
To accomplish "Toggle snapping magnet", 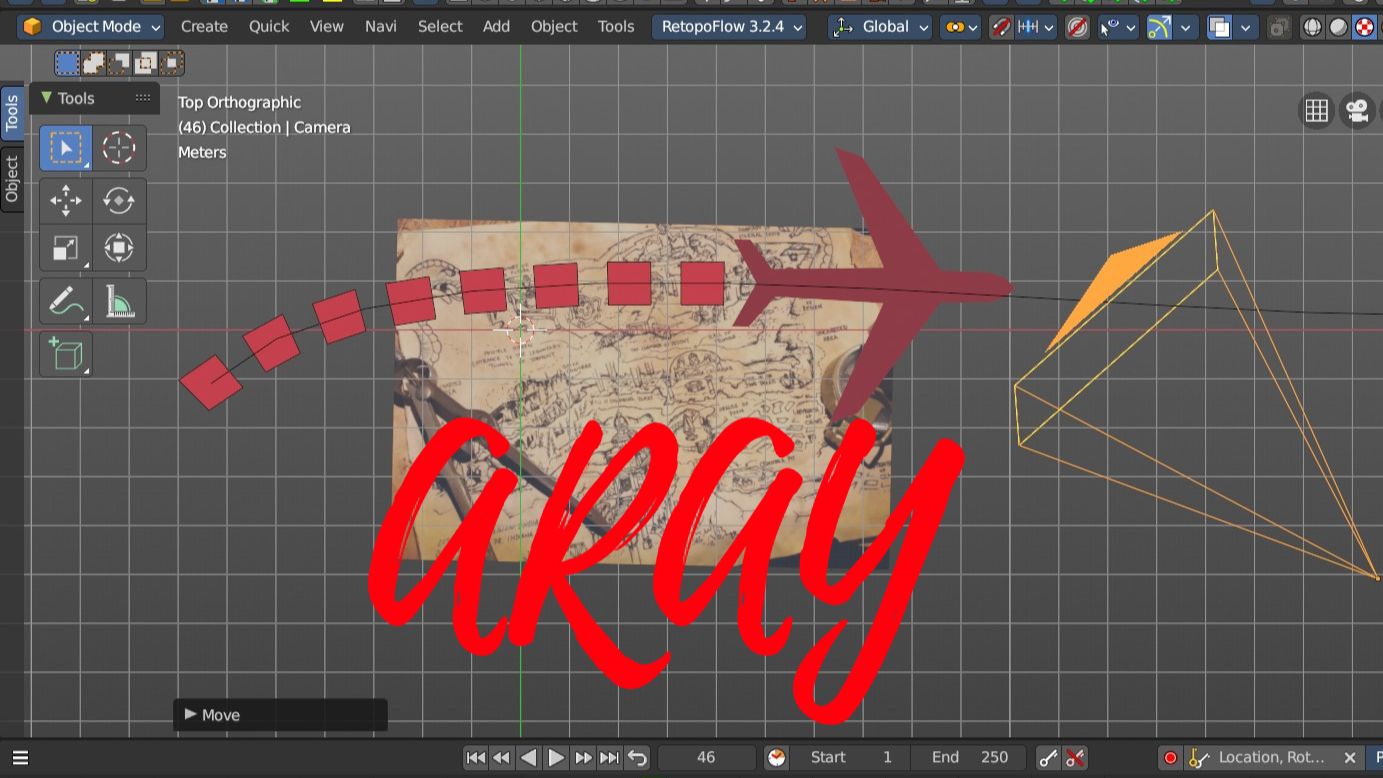I will tap(1000, 27).
